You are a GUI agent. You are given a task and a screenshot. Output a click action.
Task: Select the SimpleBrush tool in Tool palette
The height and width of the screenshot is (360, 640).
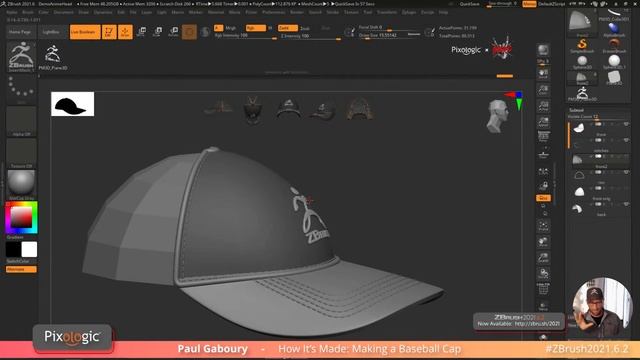582,45
